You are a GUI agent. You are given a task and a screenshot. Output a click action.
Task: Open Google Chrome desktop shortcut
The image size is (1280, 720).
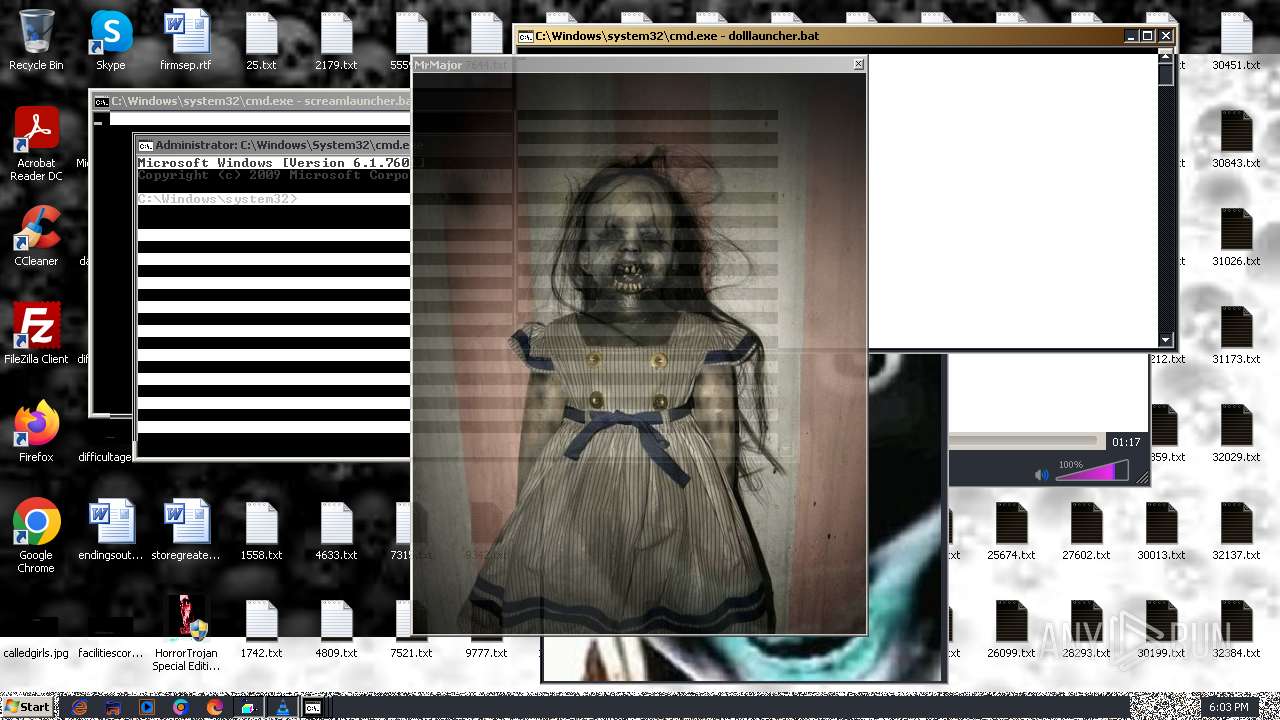pyautogui.click(x=36, y=536)
